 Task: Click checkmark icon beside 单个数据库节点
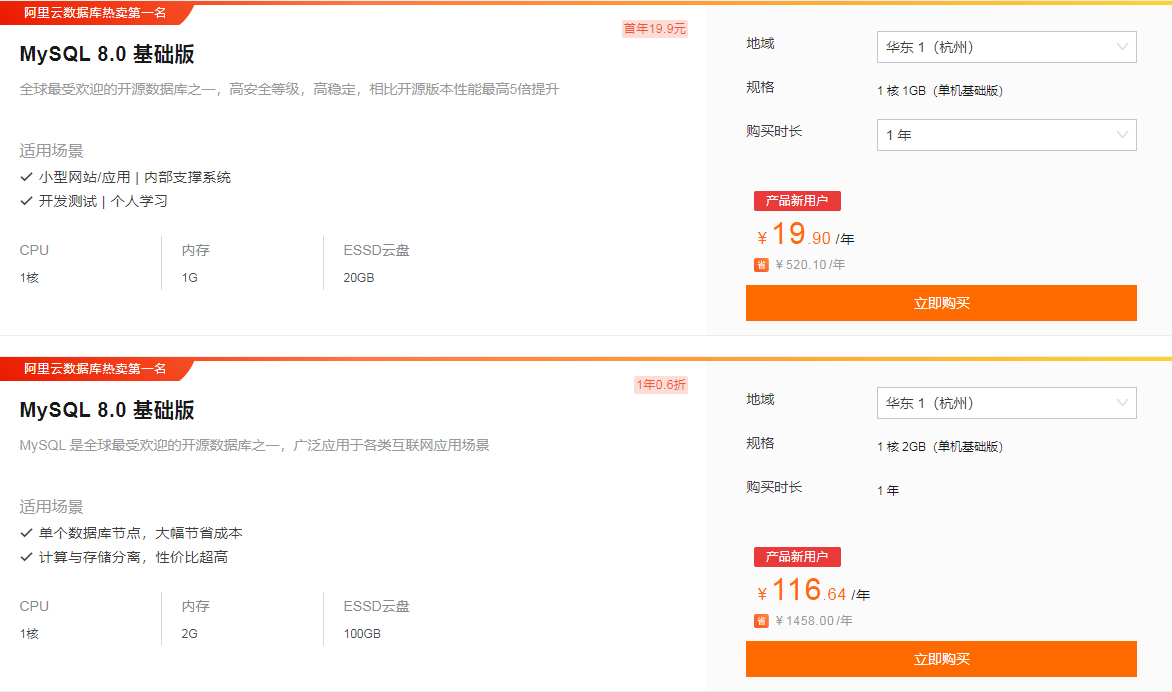coord(26,533)
